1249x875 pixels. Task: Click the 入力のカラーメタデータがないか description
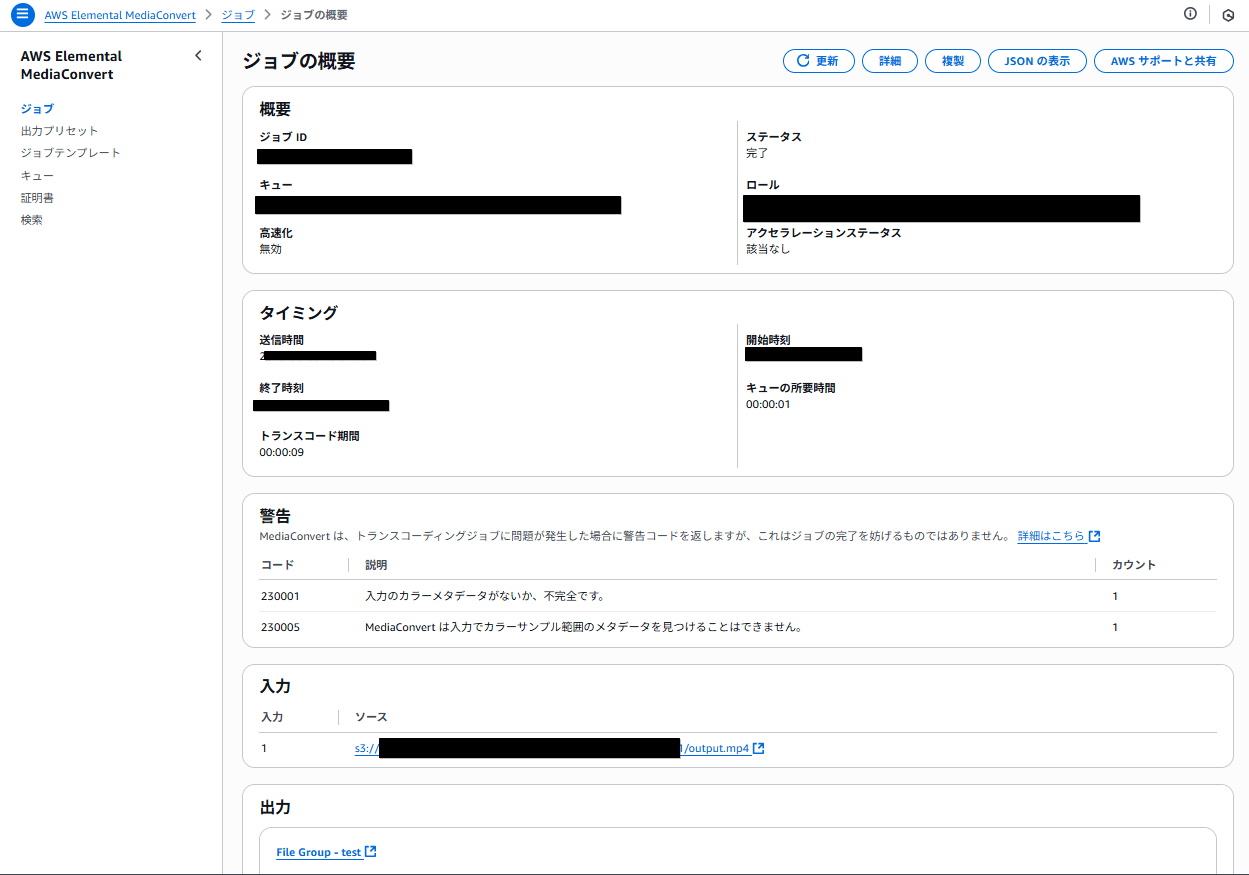click(x=485, y=596)
